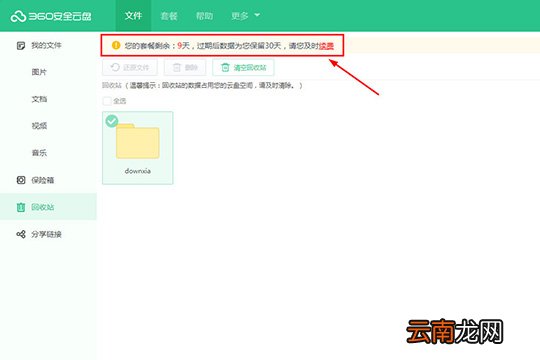Open the 帮助 tab
The height and width of the screenshot is (360, 540).
(204, 16)
